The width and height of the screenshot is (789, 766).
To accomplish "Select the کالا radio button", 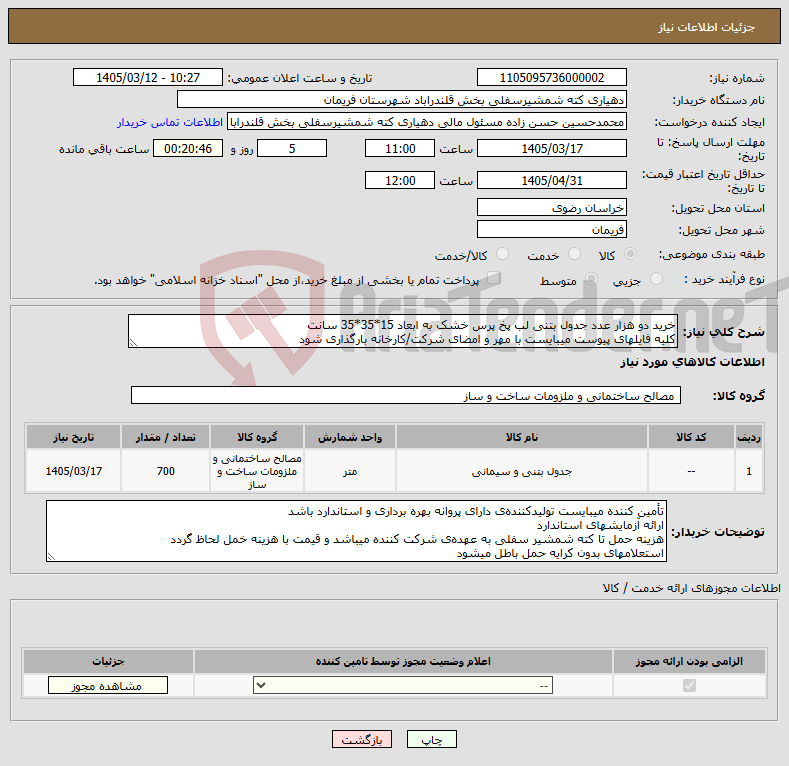I will [x=630, y=254].
